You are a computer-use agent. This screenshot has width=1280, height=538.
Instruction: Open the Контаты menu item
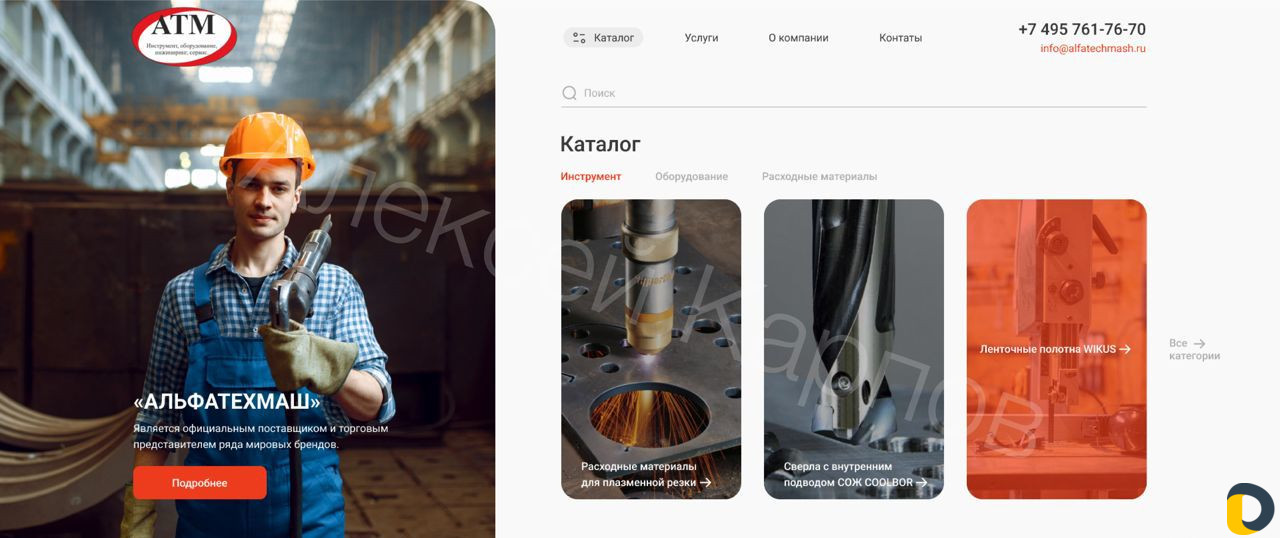(x=900, y=38)
